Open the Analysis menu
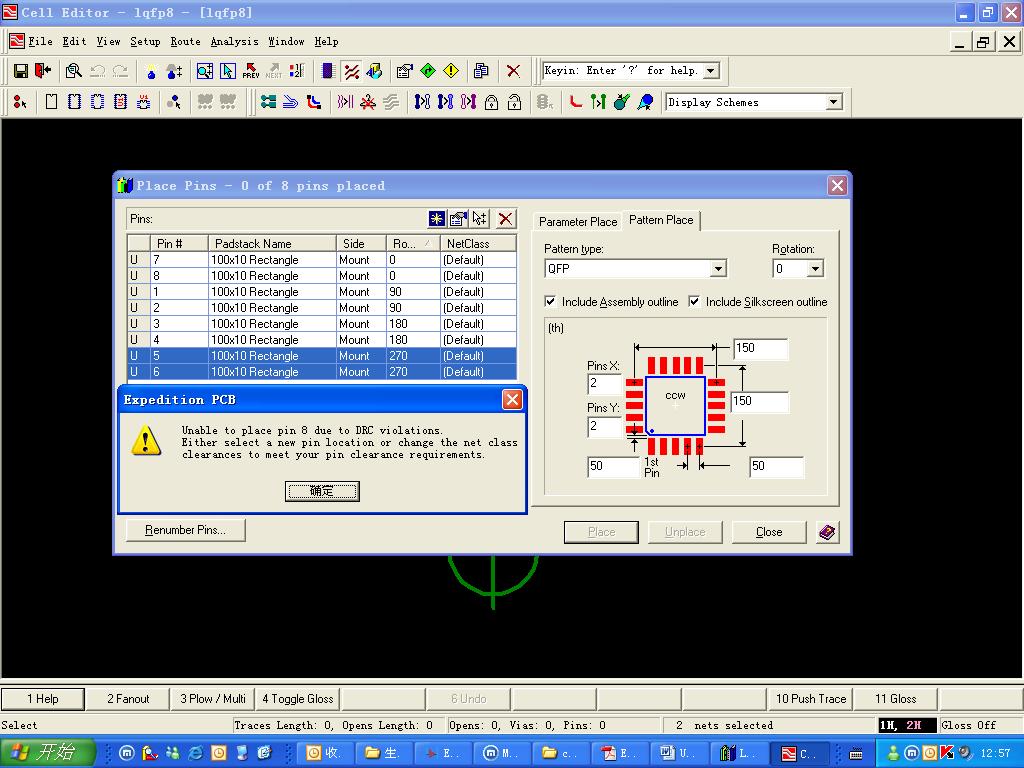 point(234,42)
